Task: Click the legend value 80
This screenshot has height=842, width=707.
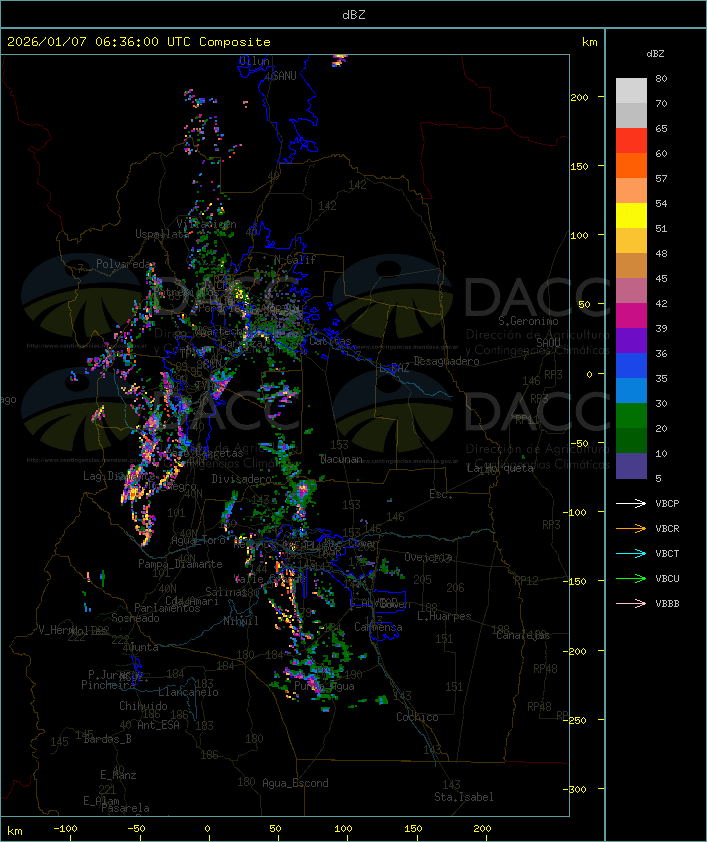Action: (661, 78)
